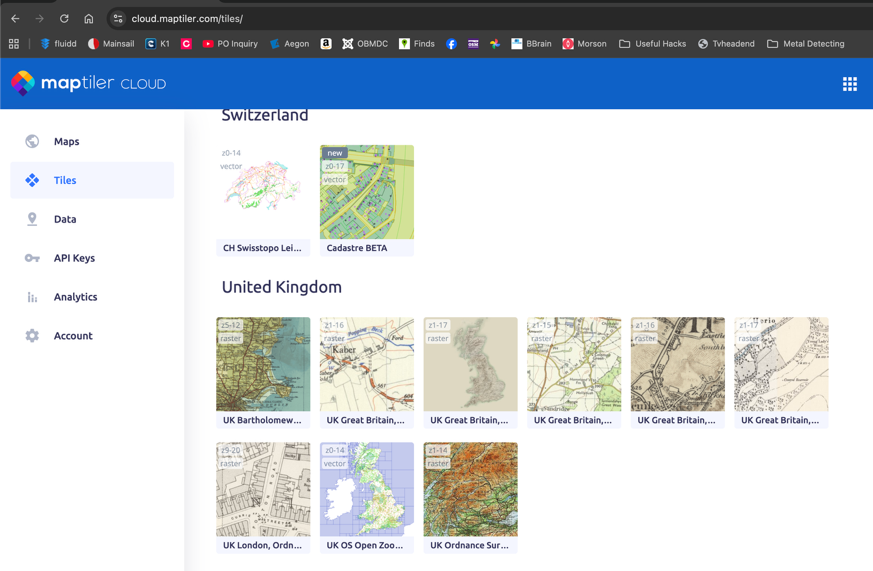
Task: Open Analytics in the sidebar
Action: coord(92,297)
